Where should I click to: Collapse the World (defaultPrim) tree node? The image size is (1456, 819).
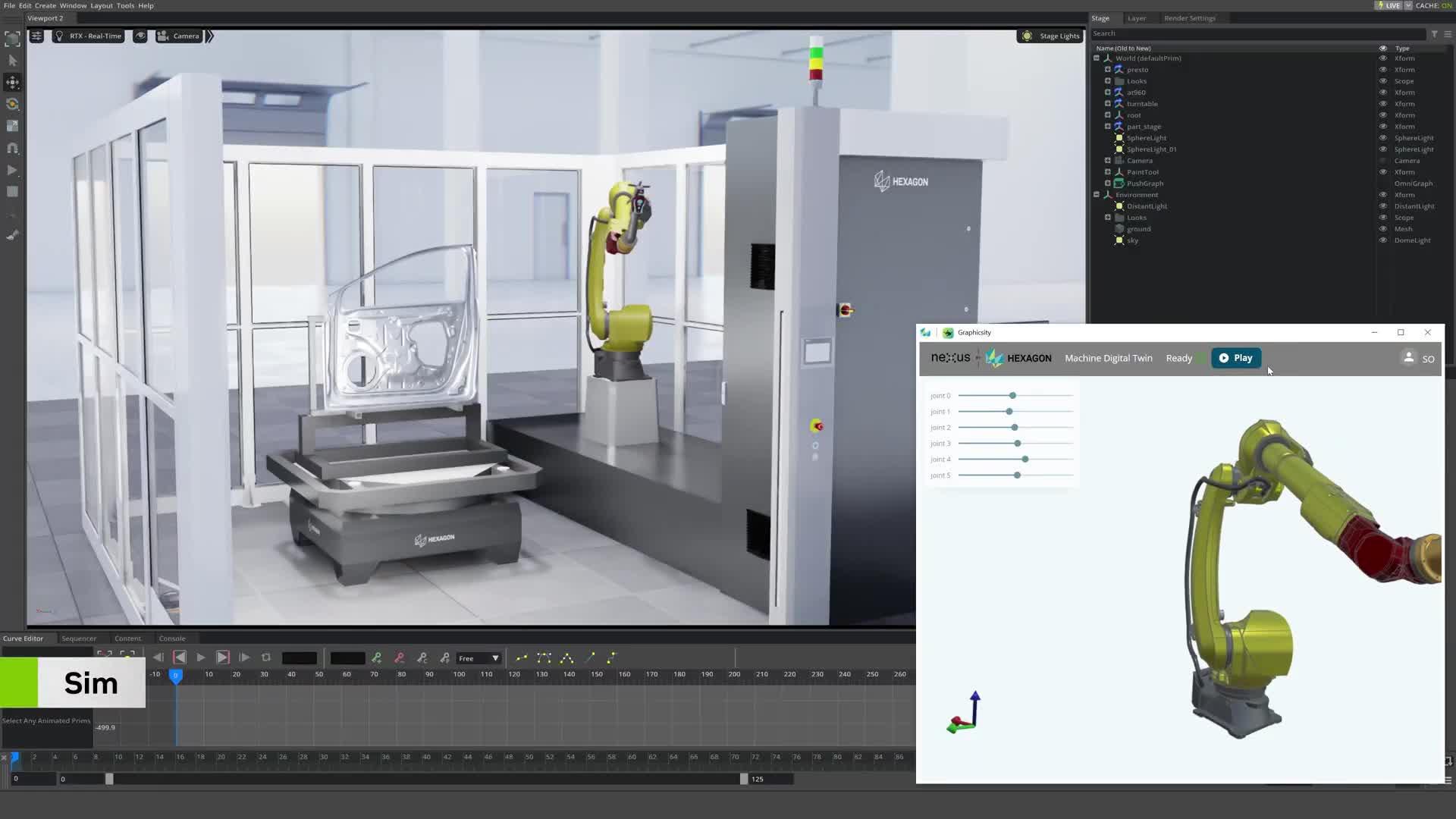pos(1096,58)
